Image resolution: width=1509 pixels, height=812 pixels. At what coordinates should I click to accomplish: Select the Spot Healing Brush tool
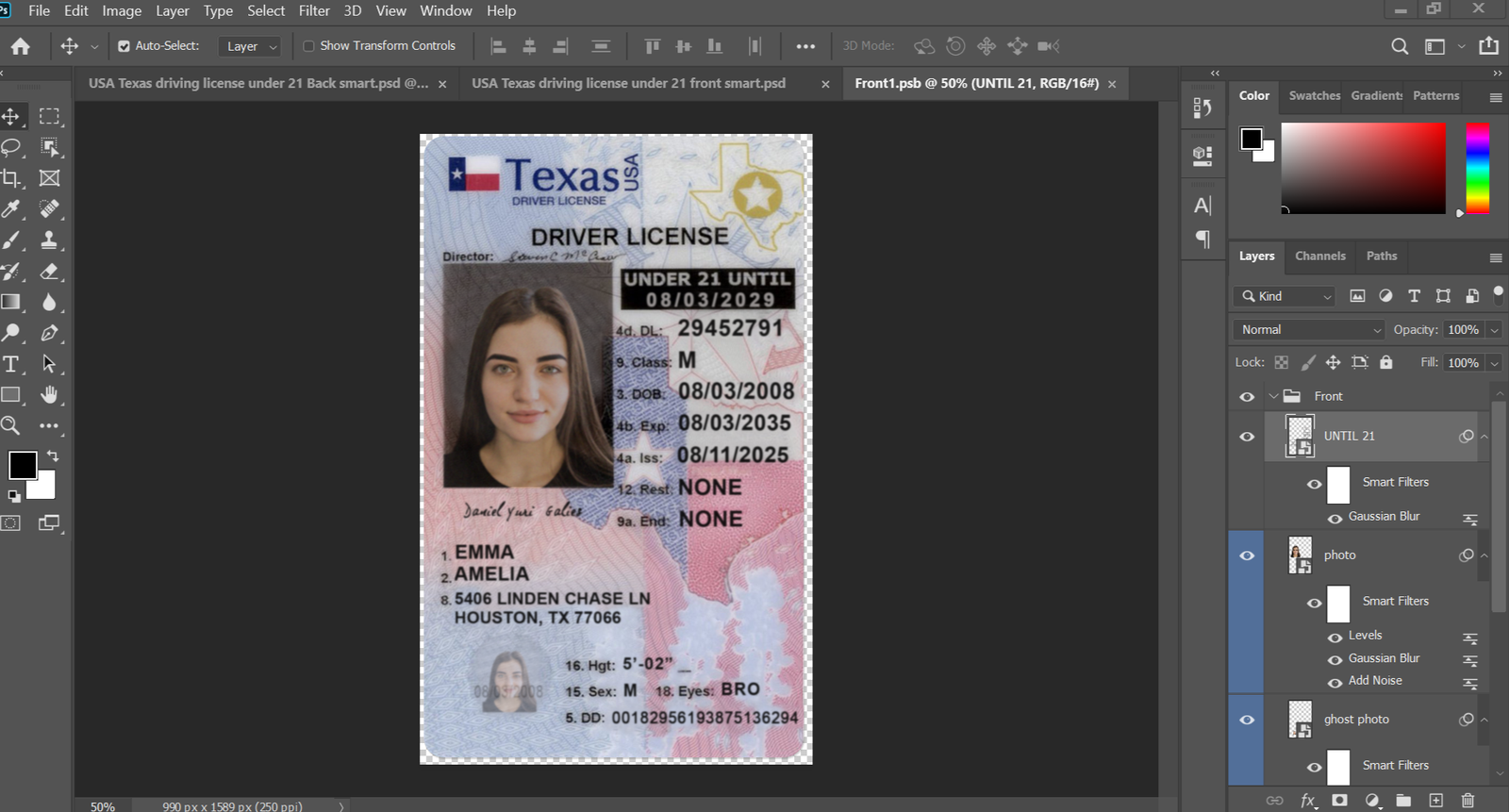click(x=49, y=209)
